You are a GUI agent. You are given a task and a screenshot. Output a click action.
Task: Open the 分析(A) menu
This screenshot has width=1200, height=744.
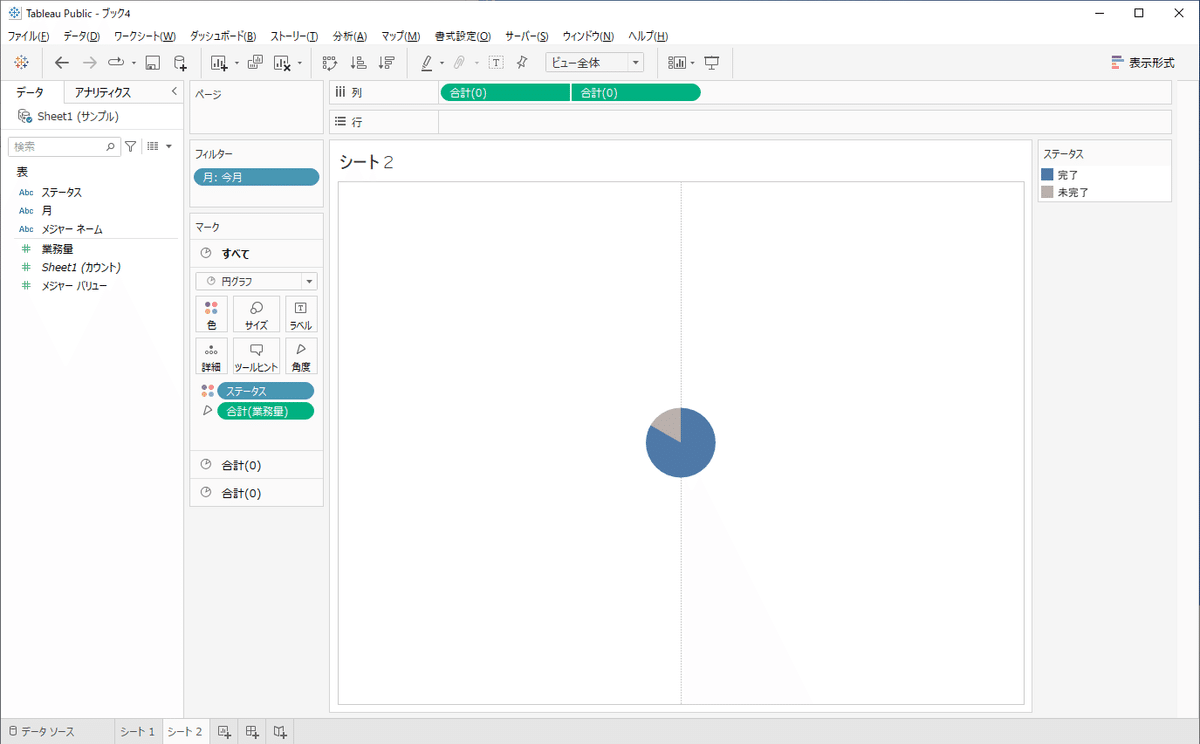click(350, 36)
